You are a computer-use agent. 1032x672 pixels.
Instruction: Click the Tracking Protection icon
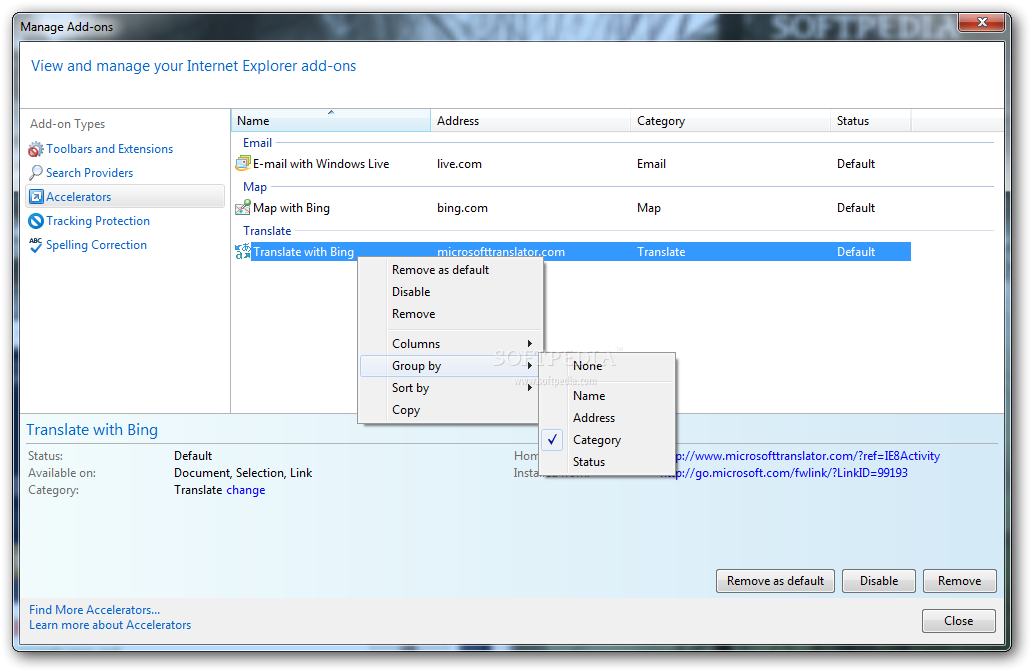(36, 221)
